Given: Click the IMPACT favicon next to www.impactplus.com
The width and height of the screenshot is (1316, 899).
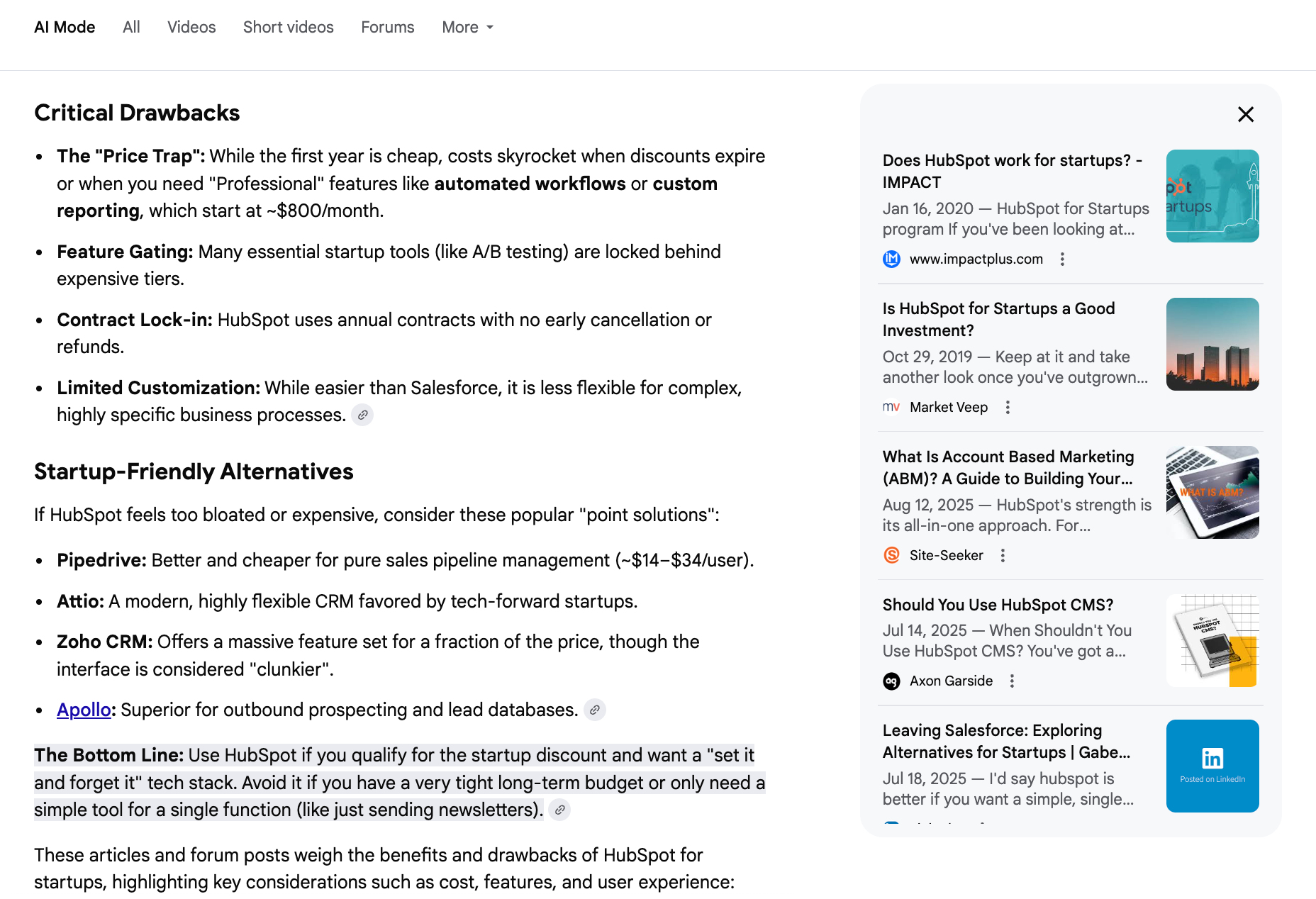Looking at the screenshot, I should point(891,259).
